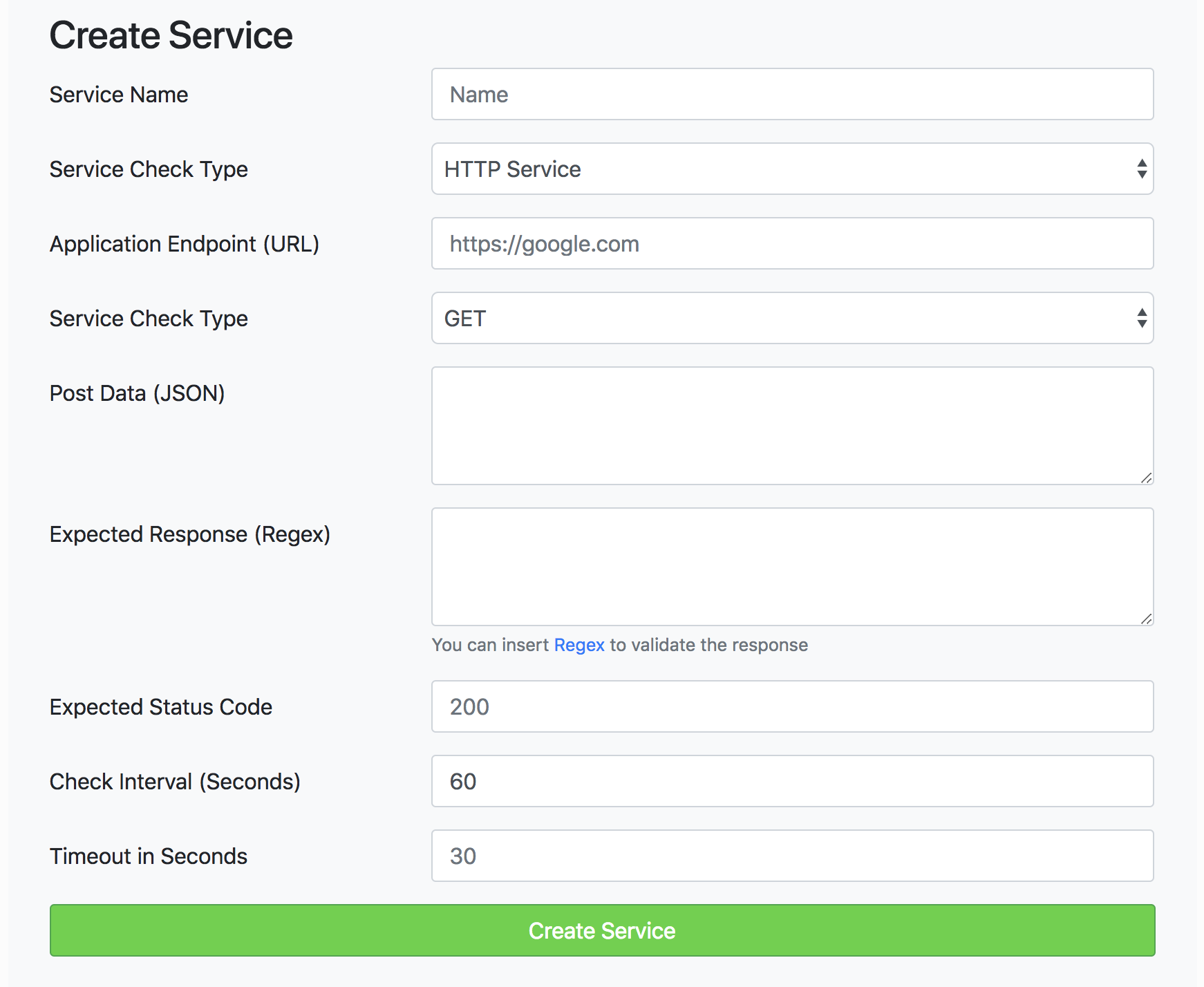Screen dimensions: 1204x987
Task: Click the stepper arrows beside GET
Action: tap(1141, 319)
